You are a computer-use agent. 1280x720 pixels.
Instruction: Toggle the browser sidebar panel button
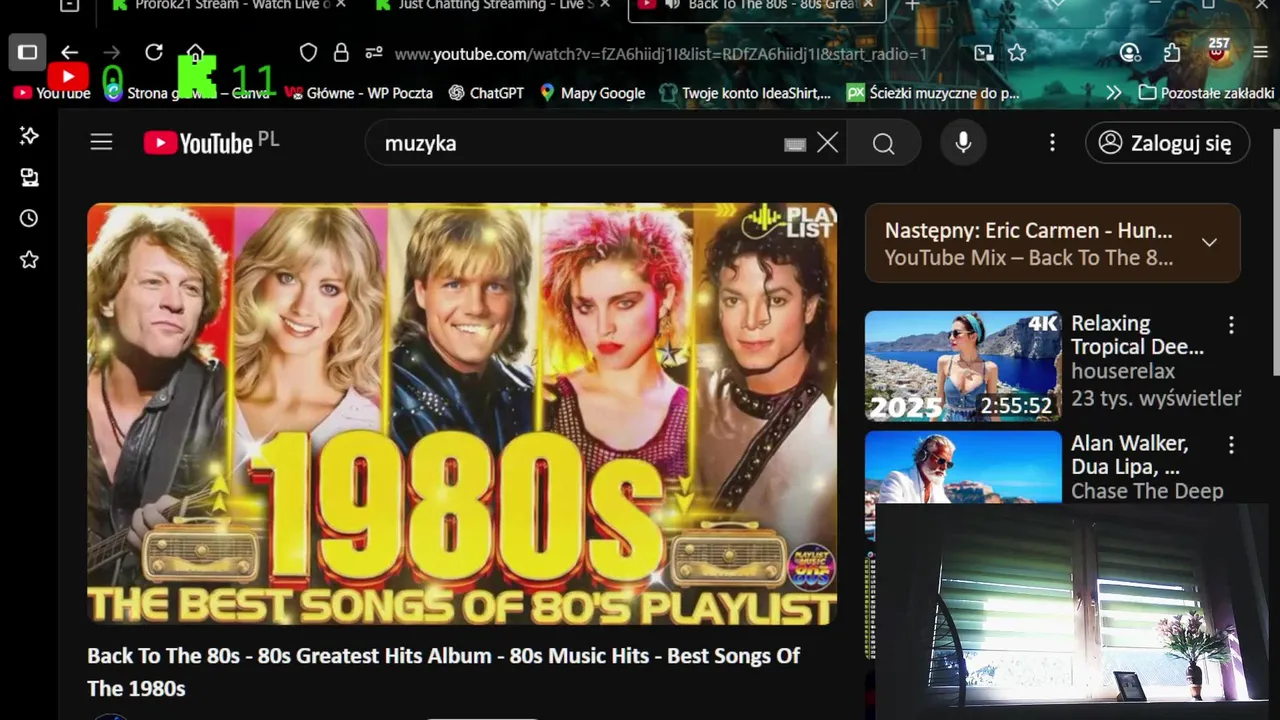pos(28,52)
